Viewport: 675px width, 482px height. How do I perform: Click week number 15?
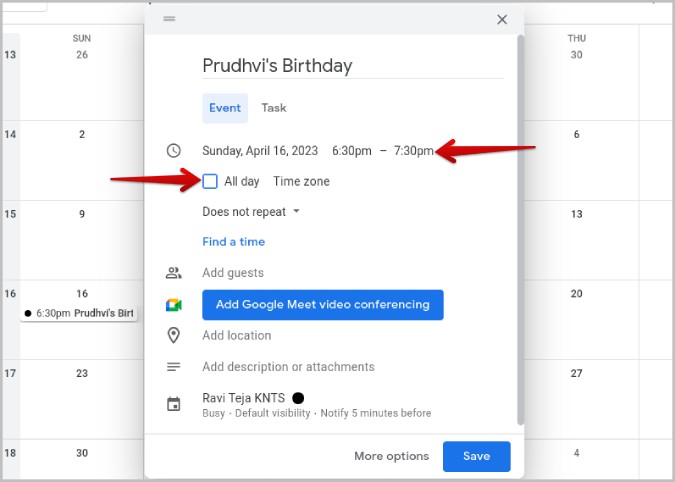10,214
